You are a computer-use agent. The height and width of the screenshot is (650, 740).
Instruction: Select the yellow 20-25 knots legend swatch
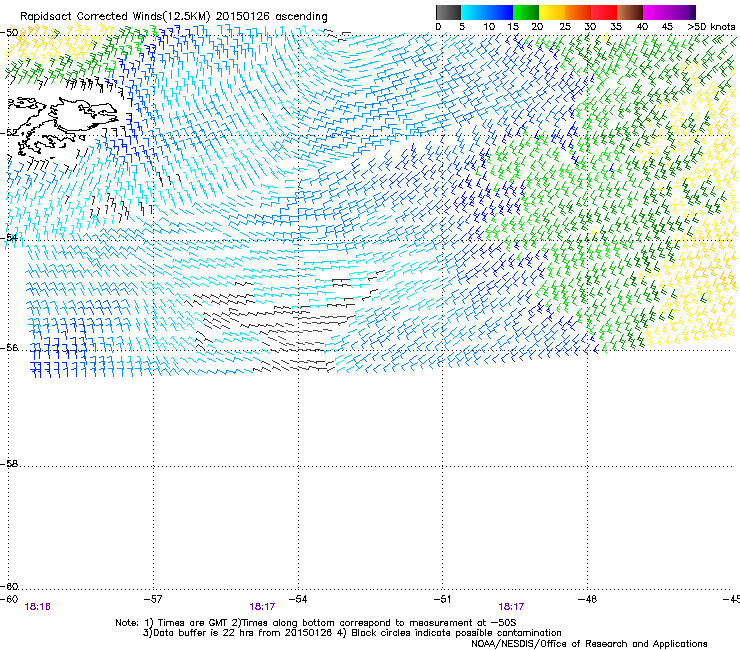(x=552, y=12)
